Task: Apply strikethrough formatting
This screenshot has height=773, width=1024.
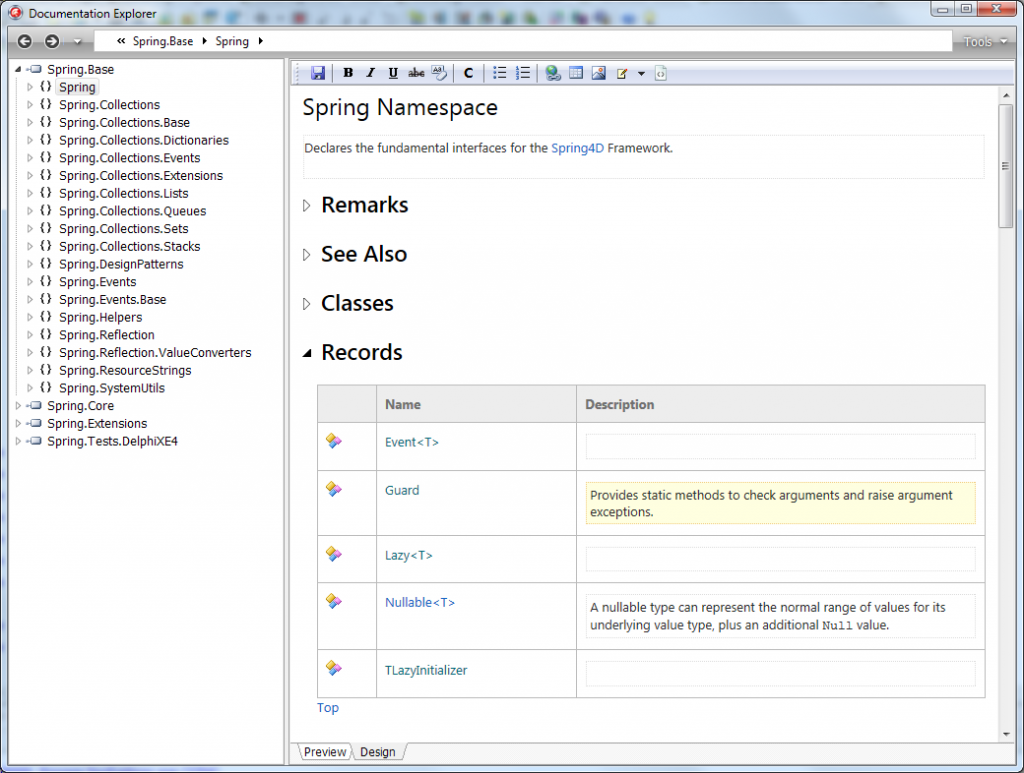Action: (x=416, y=72)
